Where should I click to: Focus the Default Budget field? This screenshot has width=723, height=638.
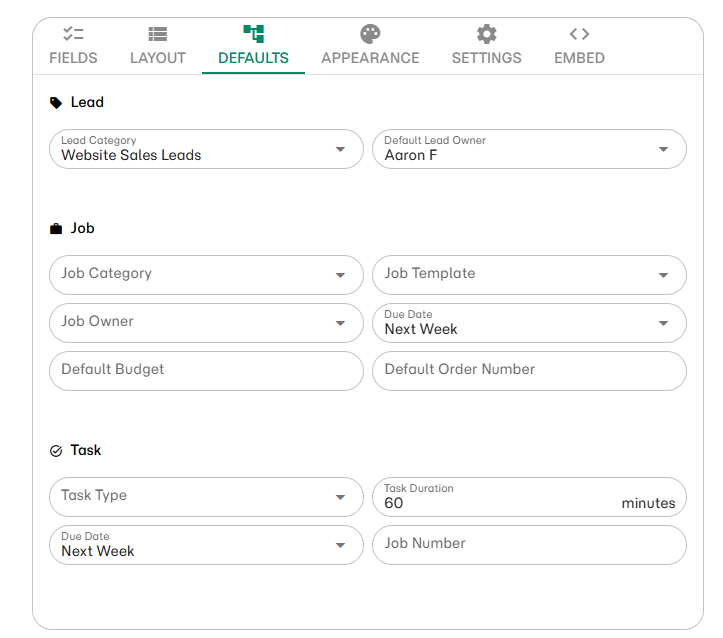206,371
